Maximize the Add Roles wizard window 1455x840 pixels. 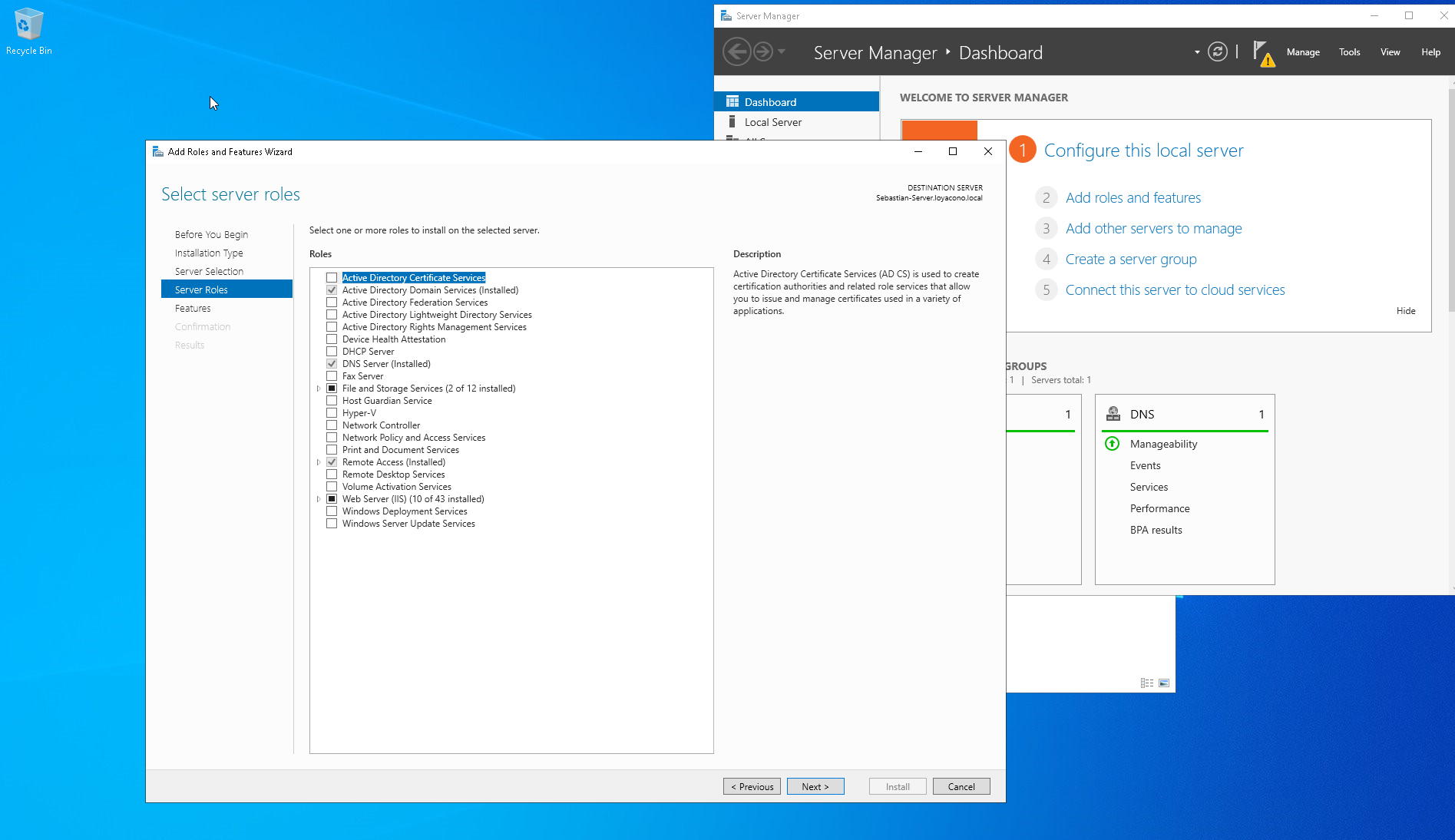[x=953, y=151]
